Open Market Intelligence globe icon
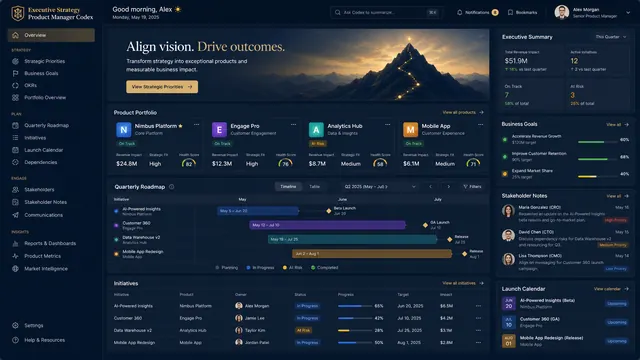Screen dimensions: 640x360 [16, 269]
